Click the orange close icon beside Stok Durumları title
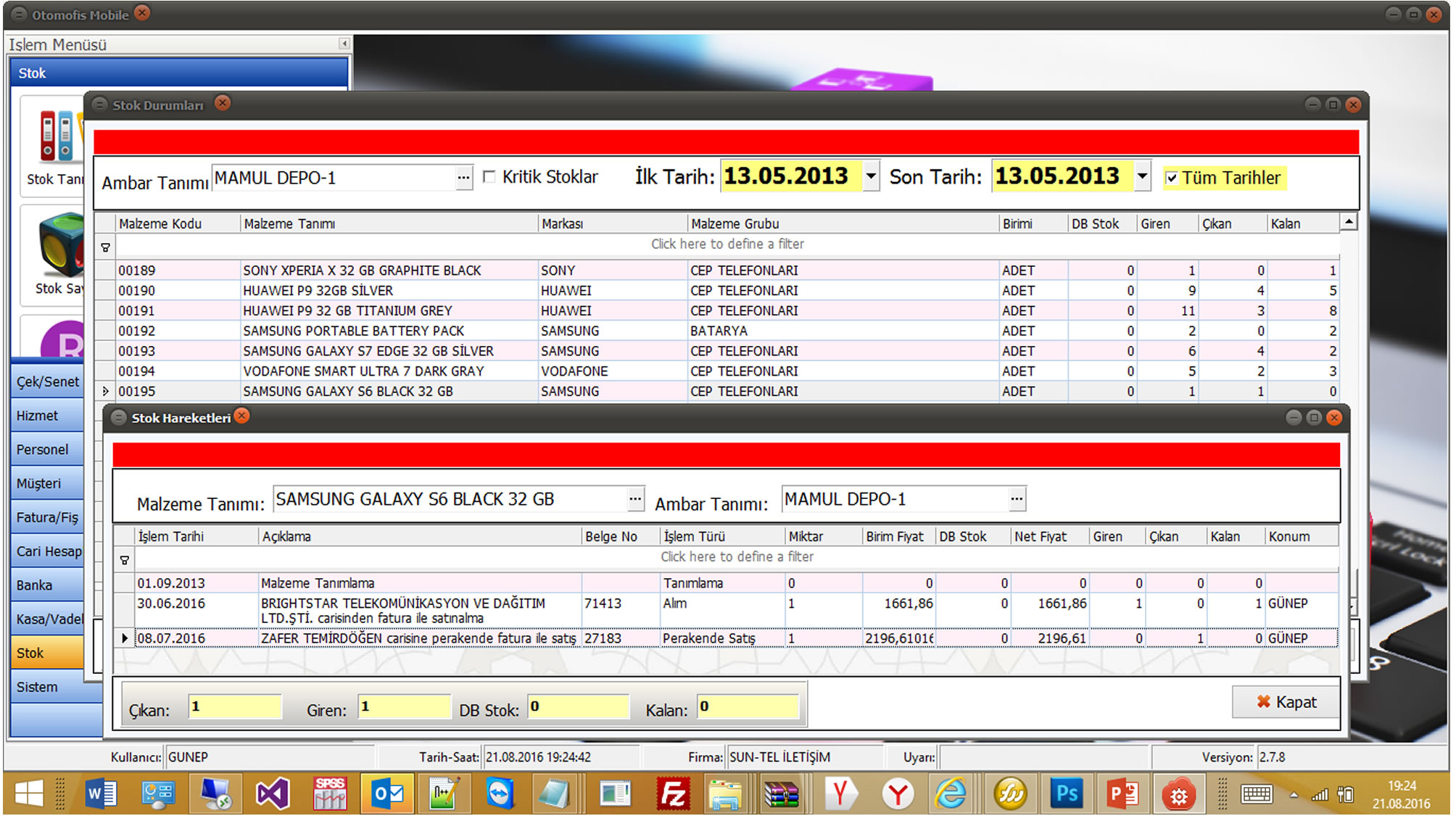Screen dimensions: 1456x816 223,104
